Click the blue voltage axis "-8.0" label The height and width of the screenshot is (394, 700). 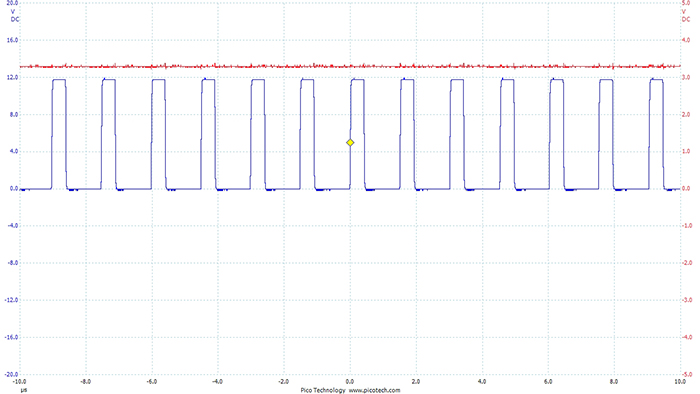(x=13, y=263)
